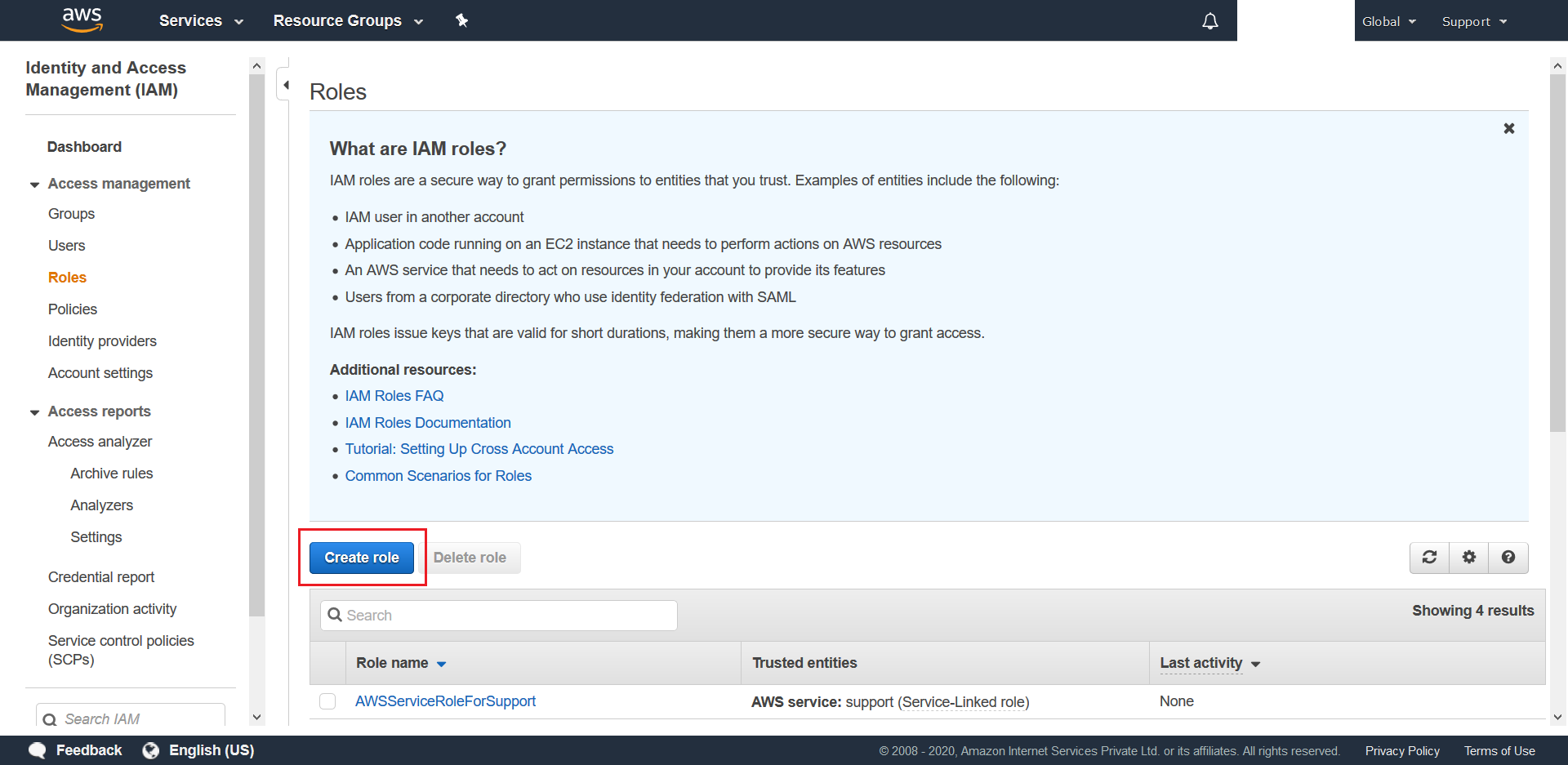Viewport: 1568px width, 765px height.
Task: Open Account settings page
Action: [100, 373]
